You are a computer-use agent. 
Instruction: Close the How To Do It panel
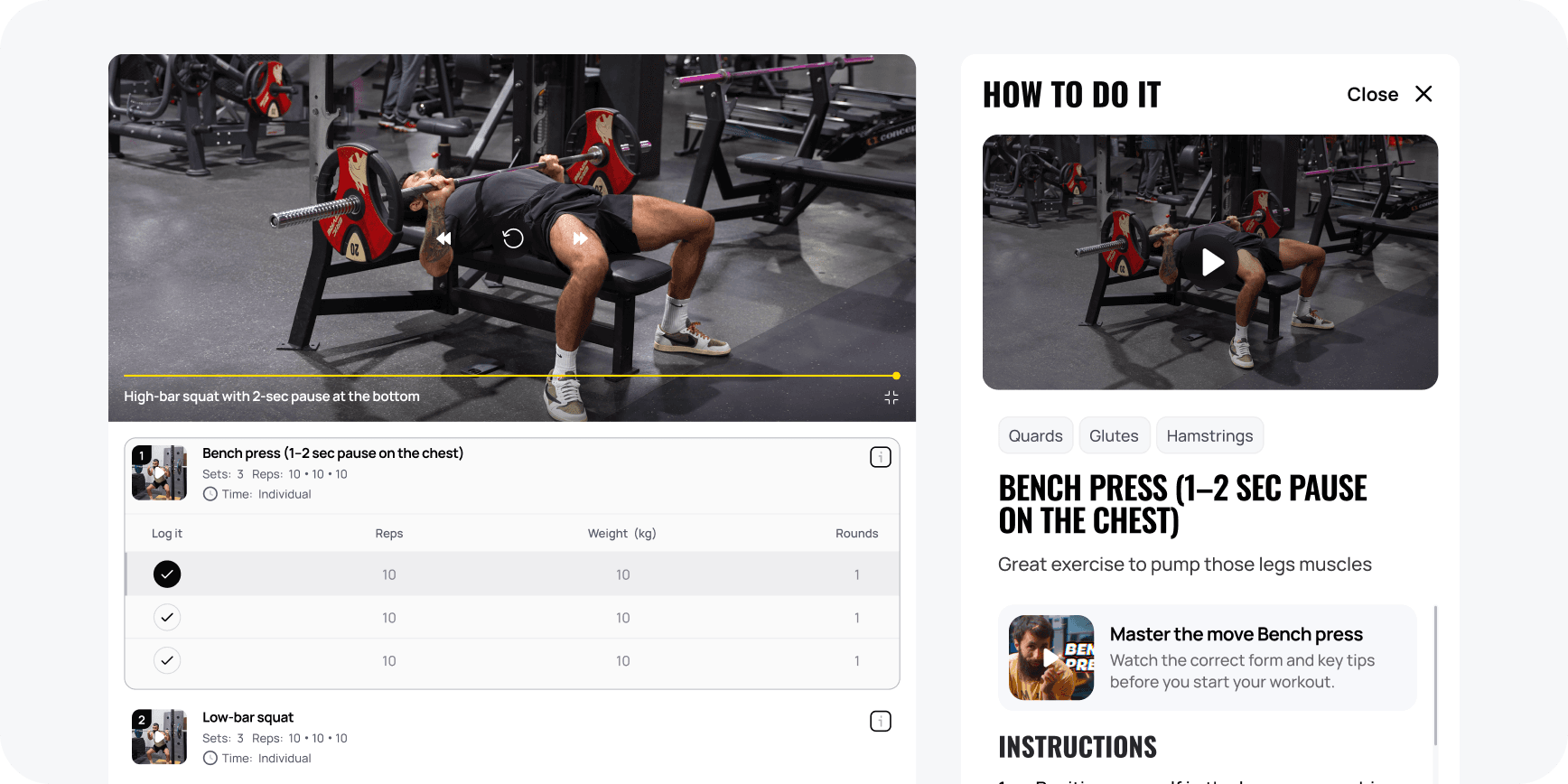tap(1390, 94)
